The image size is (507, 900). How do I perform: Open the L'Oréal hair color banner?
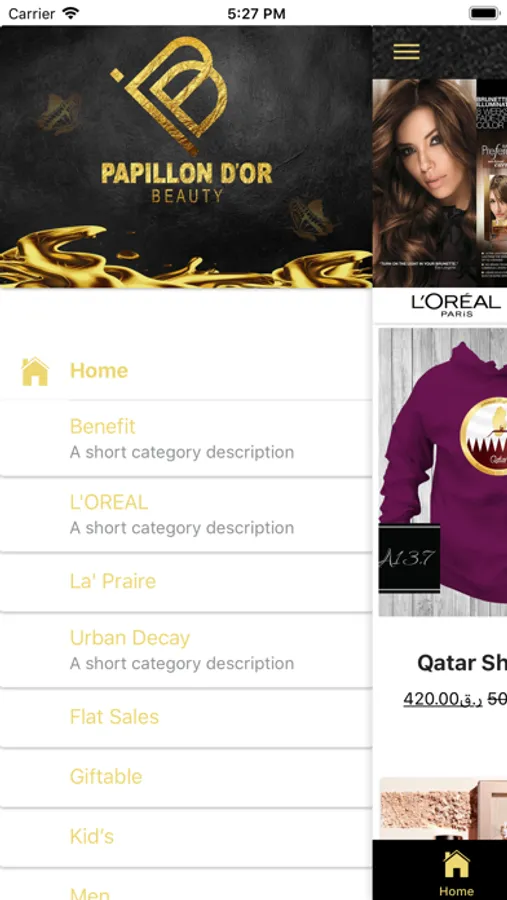440,183
